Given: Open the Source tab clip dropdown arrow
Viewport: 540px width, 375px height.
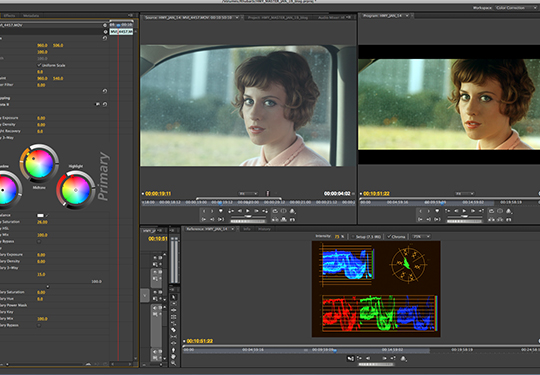Looking at the screenshot, I should click(x=237, y=18).
